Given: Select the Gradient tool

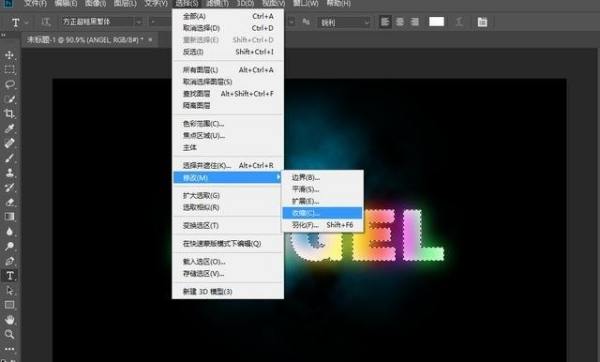Looking at the screenshot, I should pos(10,217).
